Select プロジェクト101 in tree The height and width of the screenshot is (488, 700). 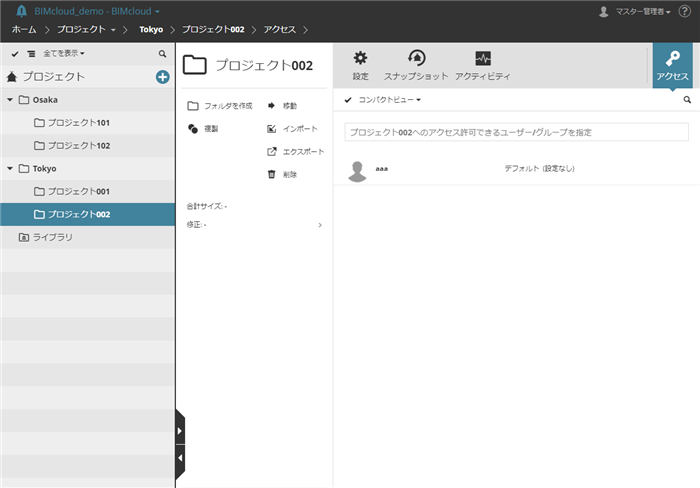coord(88,123)
